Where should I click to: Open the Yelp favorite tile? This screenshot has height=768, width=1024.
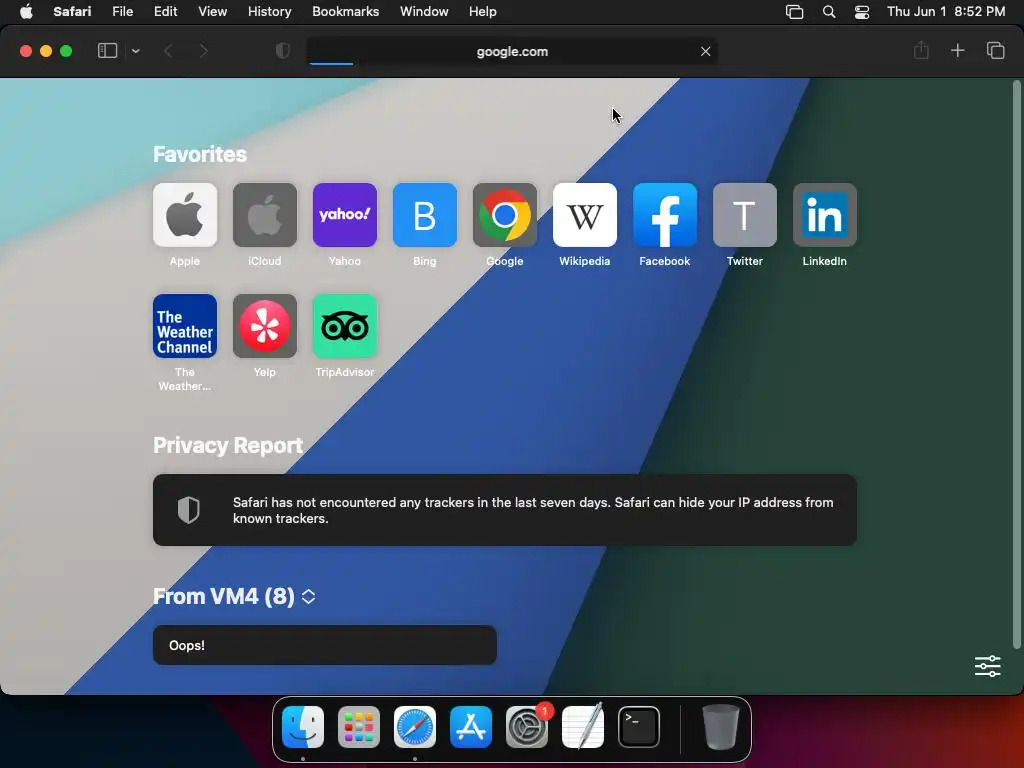[264, 326]
